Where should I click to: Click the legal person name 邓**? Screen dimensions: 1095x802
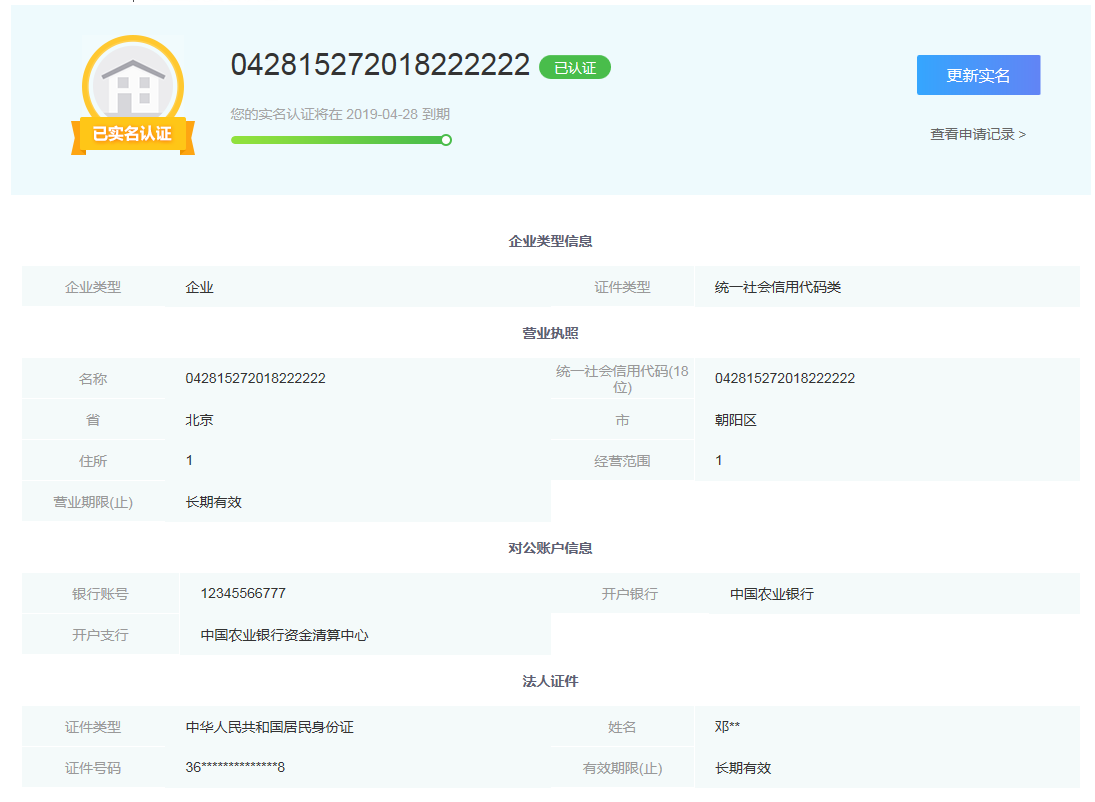[725, 727]
